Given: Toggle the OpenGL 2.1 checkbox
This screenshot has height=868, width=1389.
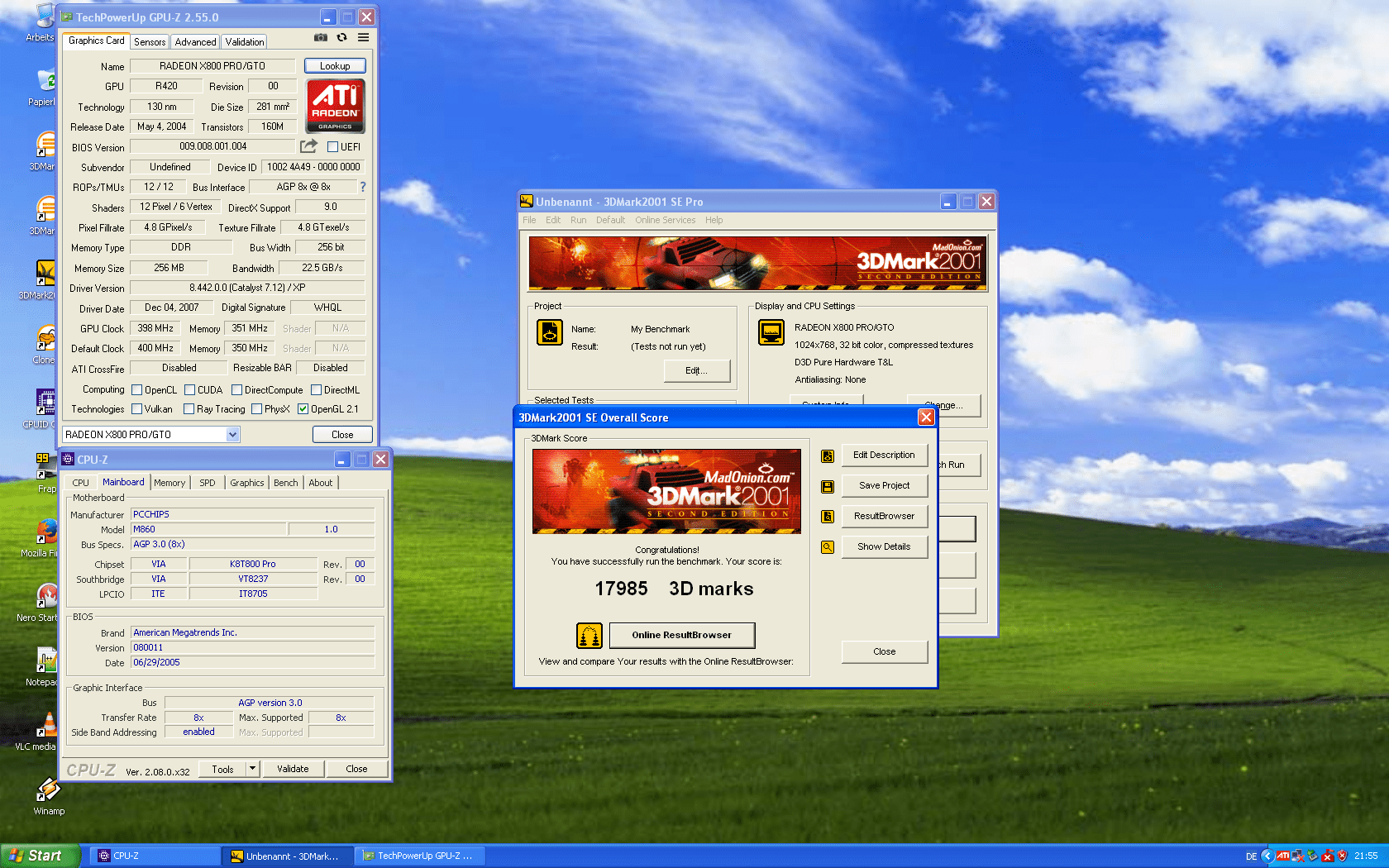Looking at the screenshot, I should 303,409.
